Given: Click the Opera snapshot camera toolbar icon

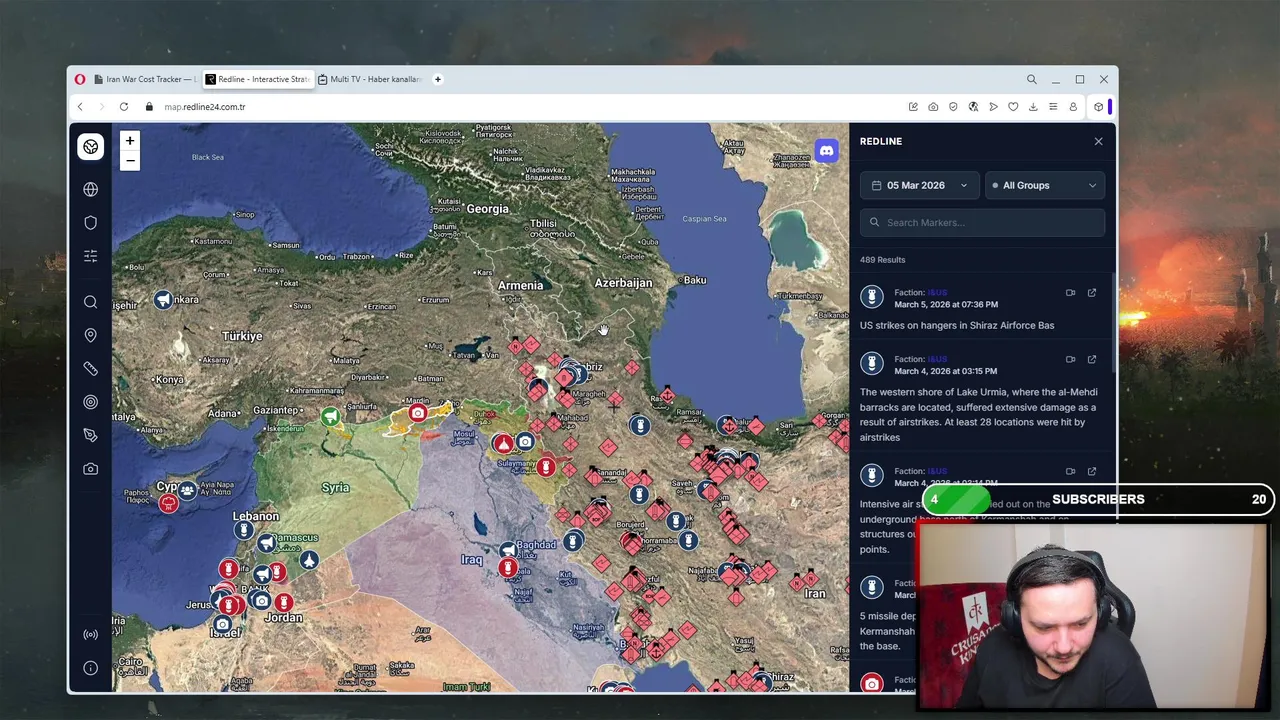Looking at the screenshot, I should pyautogui.click(x=933, y=107).
